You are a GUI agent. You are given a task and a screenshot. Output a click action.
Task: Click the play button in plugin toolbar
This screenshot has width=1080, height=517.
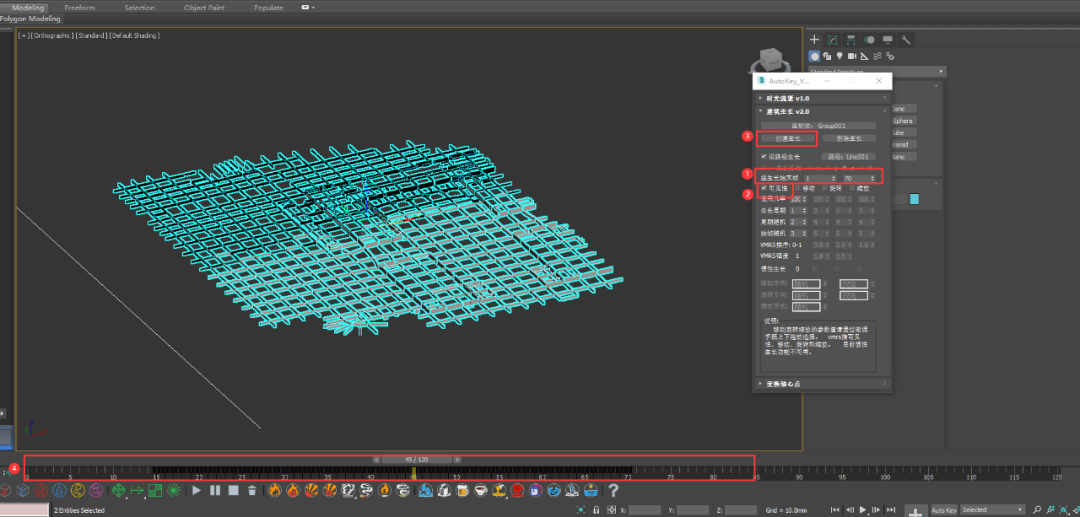coord(196,490)
